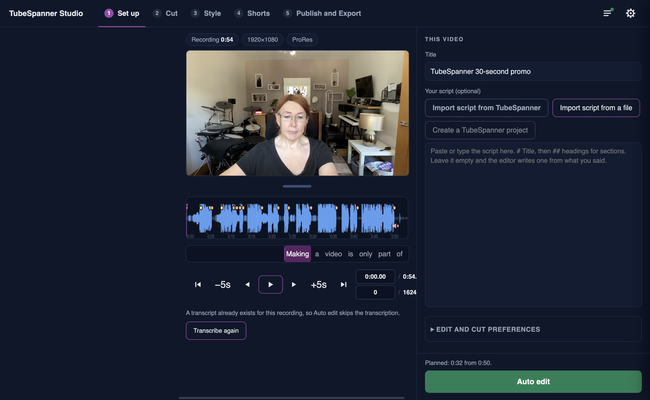The width and height of the screenshot is (650, 400).
Task: Click on the audio waveform timeline
Action: [297, 218]
